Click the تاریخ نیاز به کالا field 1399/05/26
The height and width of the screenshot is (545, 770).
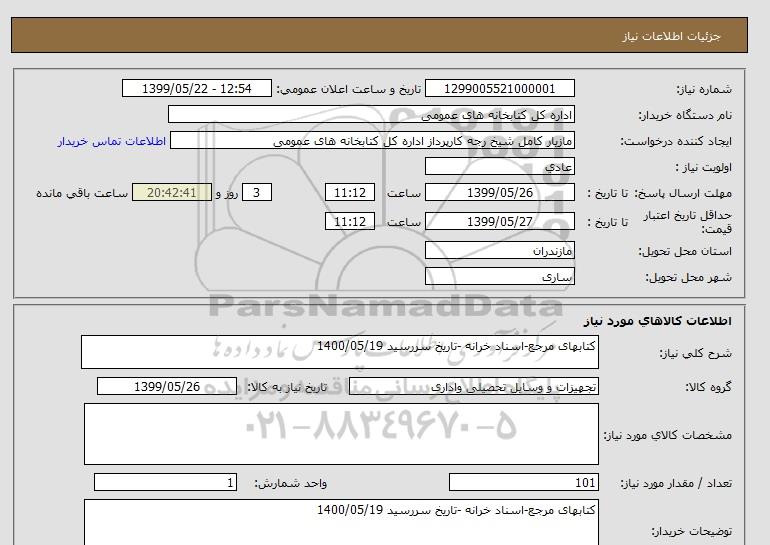click(x=167, y=386)
